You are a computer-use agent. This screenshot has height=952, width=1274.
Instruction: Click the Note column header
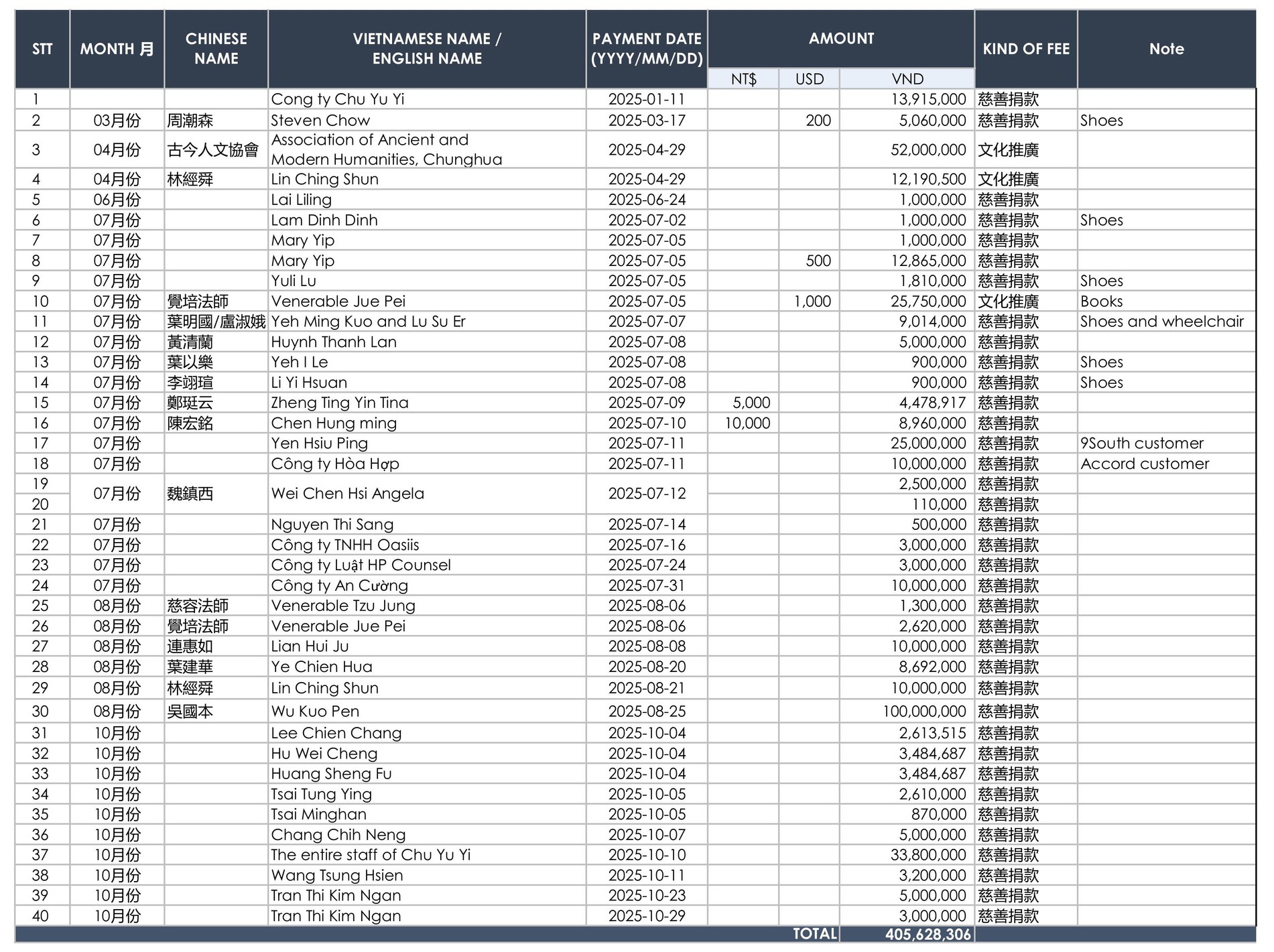[1166, 49]
